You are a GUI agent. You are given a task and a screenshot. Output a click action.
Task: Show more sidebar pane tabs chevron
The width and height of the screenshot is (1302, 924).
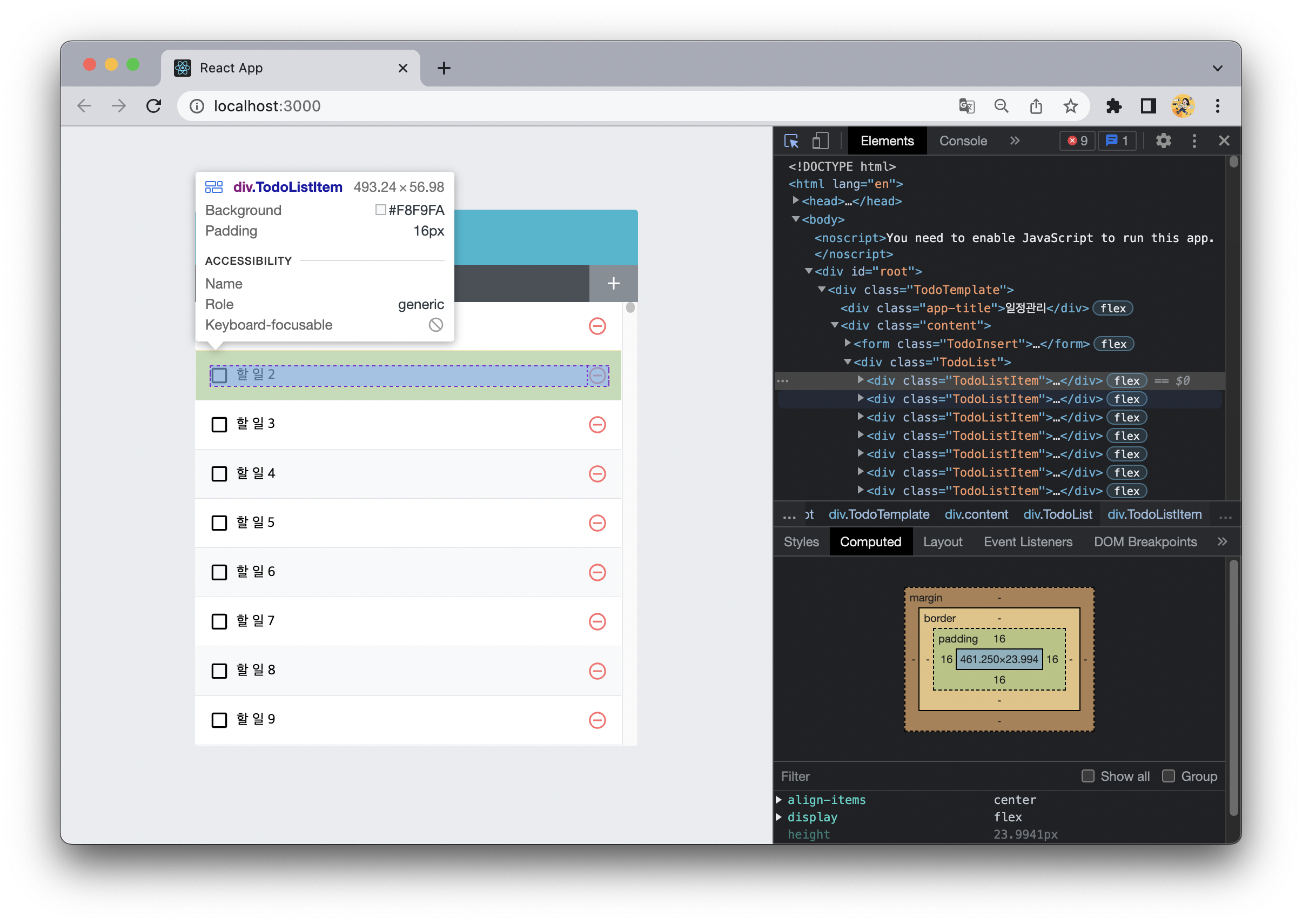pos(1222,541)
